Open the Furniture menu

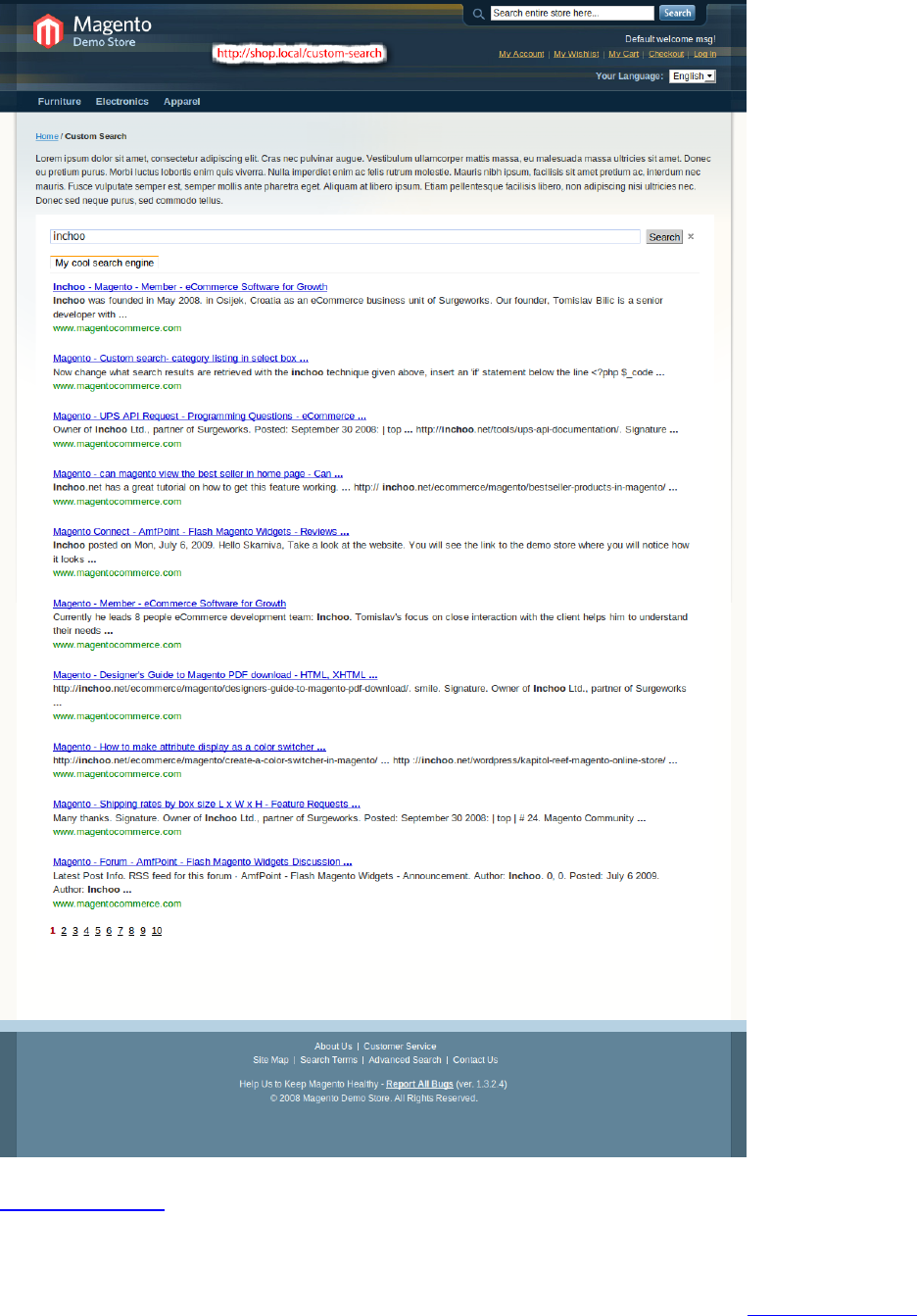(60, 102)
